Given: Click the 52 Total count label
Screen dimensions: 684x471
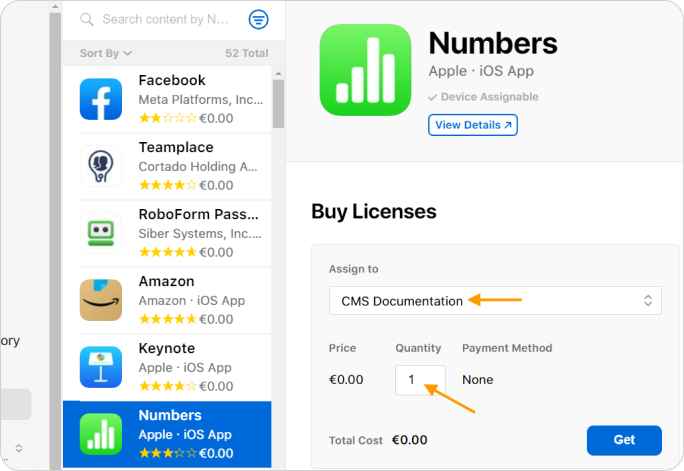Looking at the screenshot, I should click(246, 53).
